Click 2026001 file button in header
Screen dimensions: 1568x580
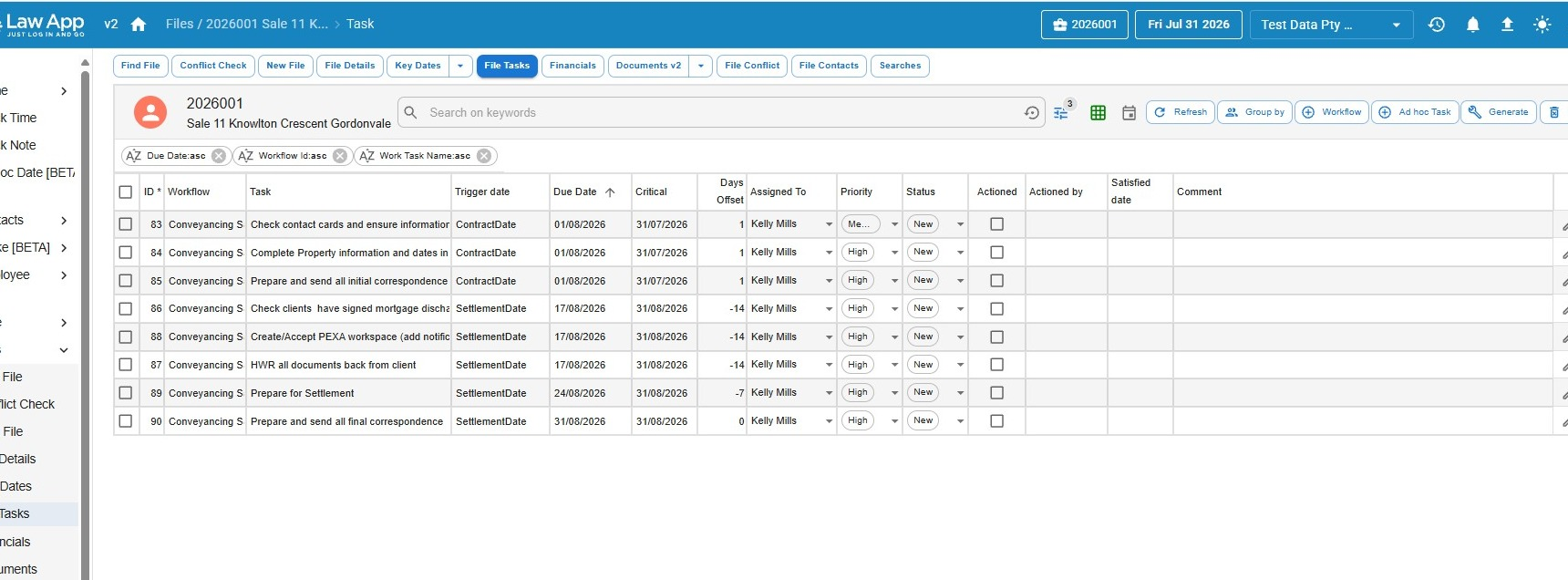[x=1085, y=25]
